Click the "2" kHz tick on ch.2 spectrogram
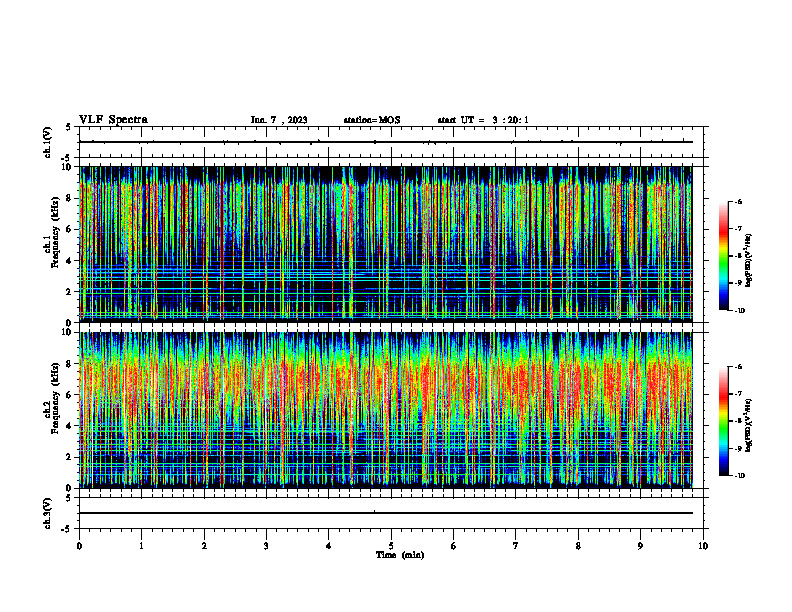The image size is (792, 612). point(69,457)
